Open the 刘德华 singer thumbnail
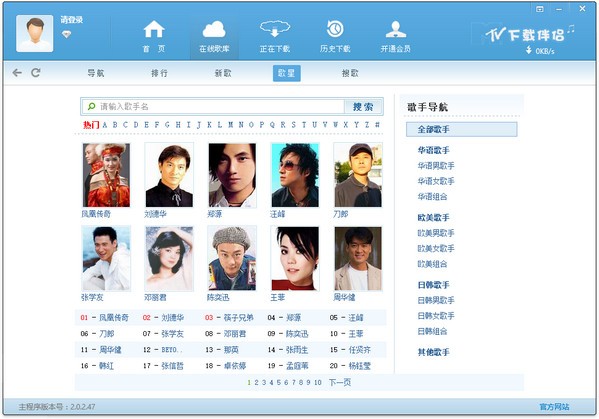 [x=169, y=175]
